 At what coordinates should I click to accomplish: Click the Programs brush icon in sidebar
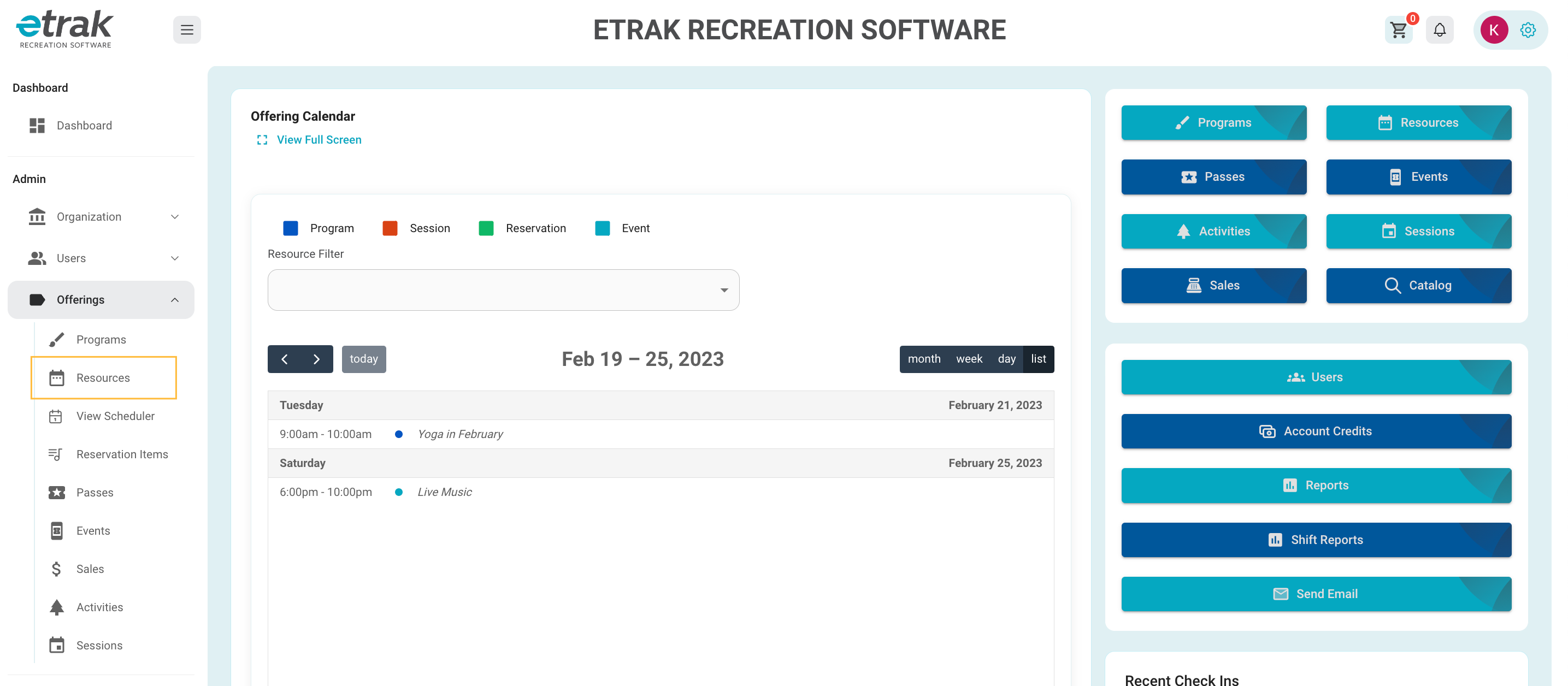point(57,340)
